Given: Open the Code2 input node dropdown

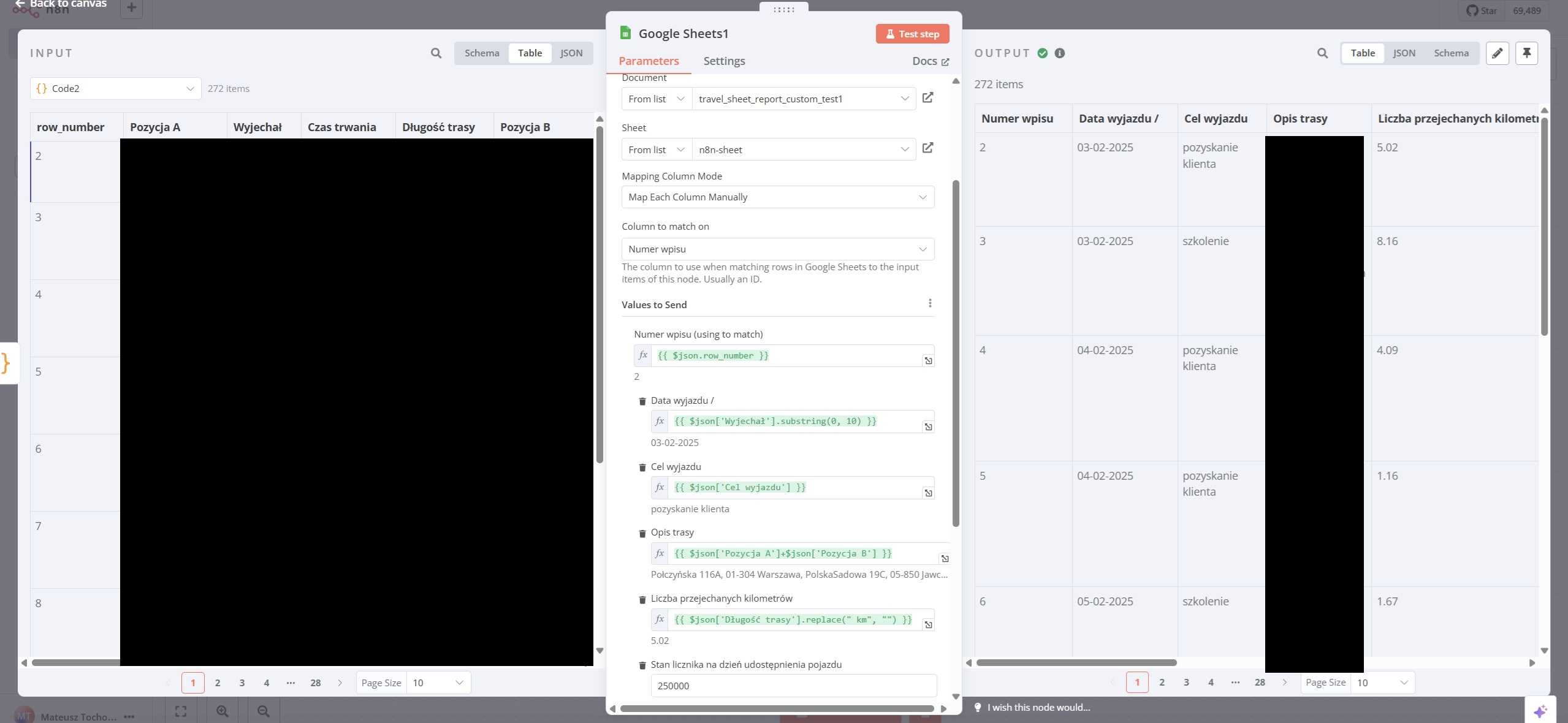Looking at the screenshot, I should [x=115, y=88].
